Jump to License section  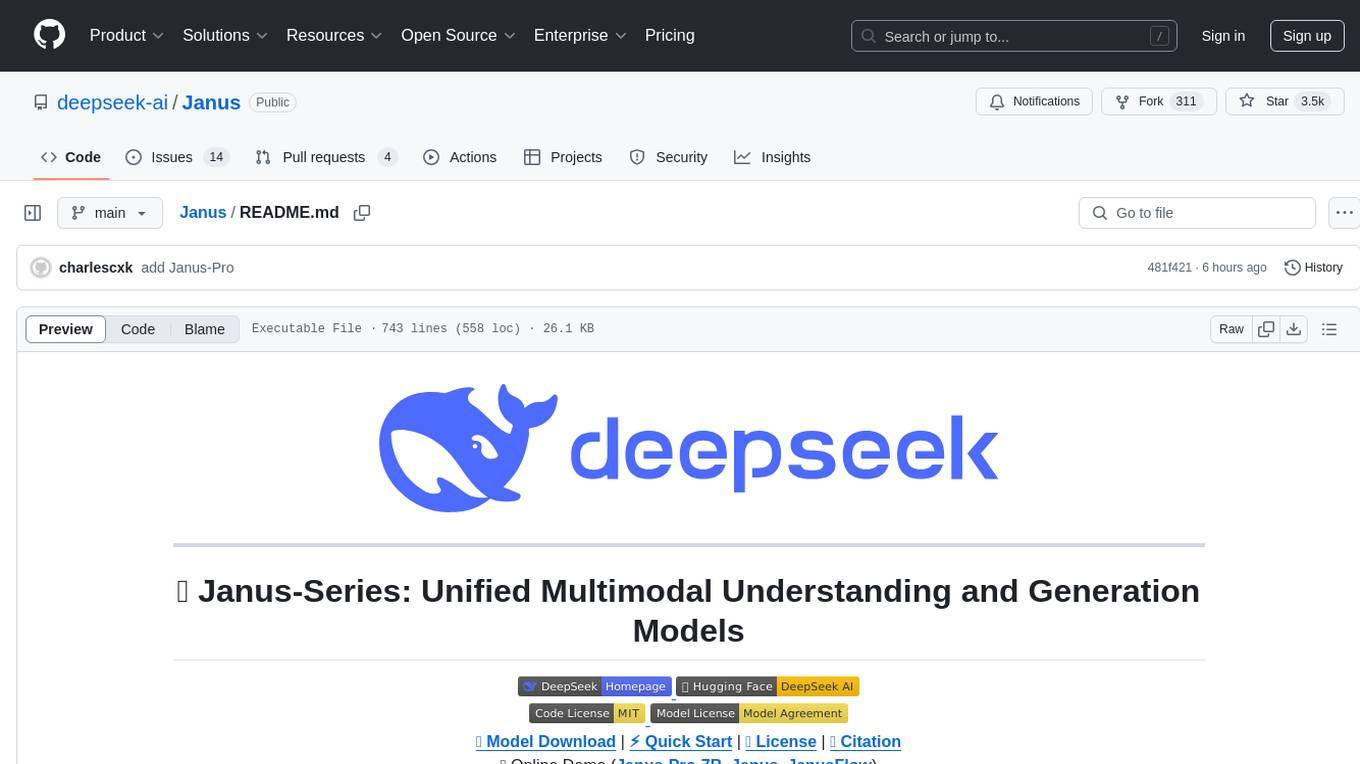[x=781, y=741]
